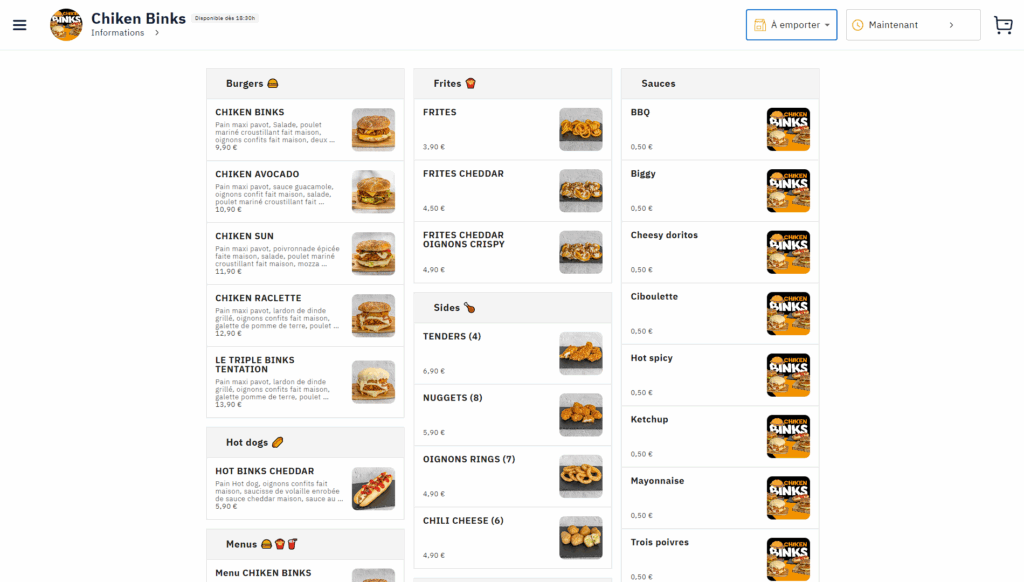Click the Cheesy doritos sauce logo image

click(x=788, y=252)
